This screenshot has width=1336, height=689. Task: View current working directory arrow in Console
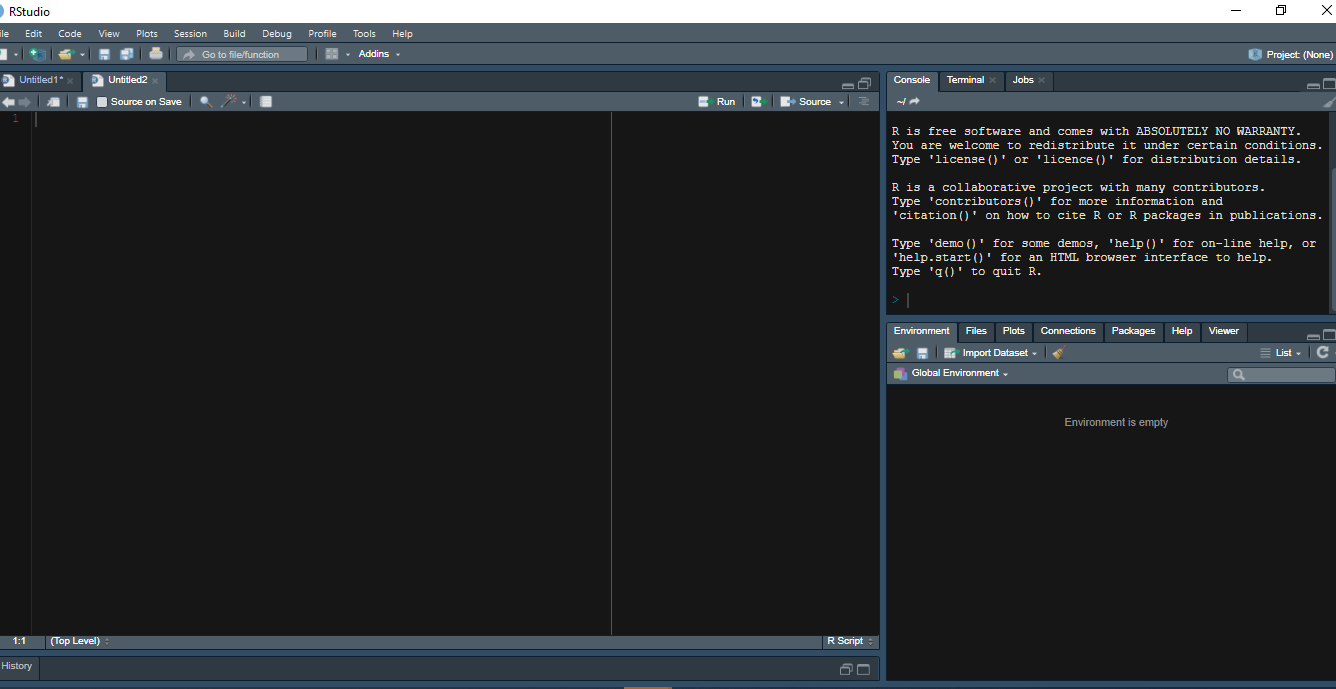(x=915, y=102)
